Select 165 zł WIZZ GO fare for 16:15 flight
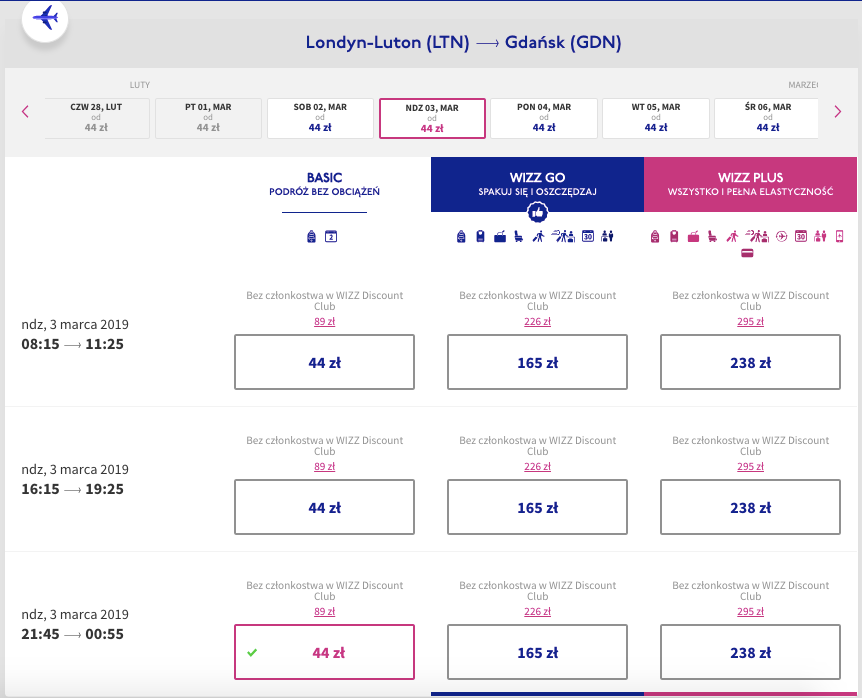Screen dimensions: 862x698 pyautogui.click(x=537, y=507)
